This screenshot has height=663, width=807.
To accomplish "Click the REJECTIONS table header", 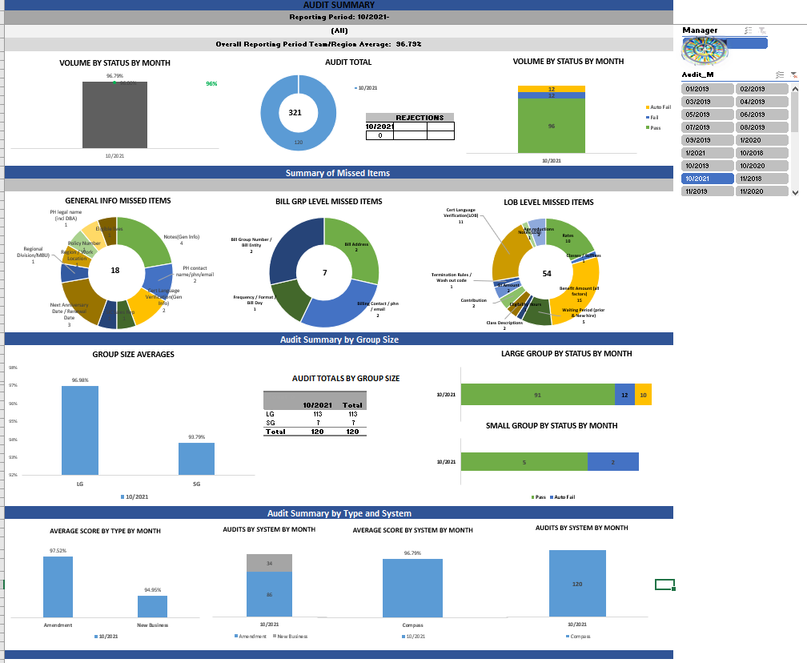I will point(410,117).
